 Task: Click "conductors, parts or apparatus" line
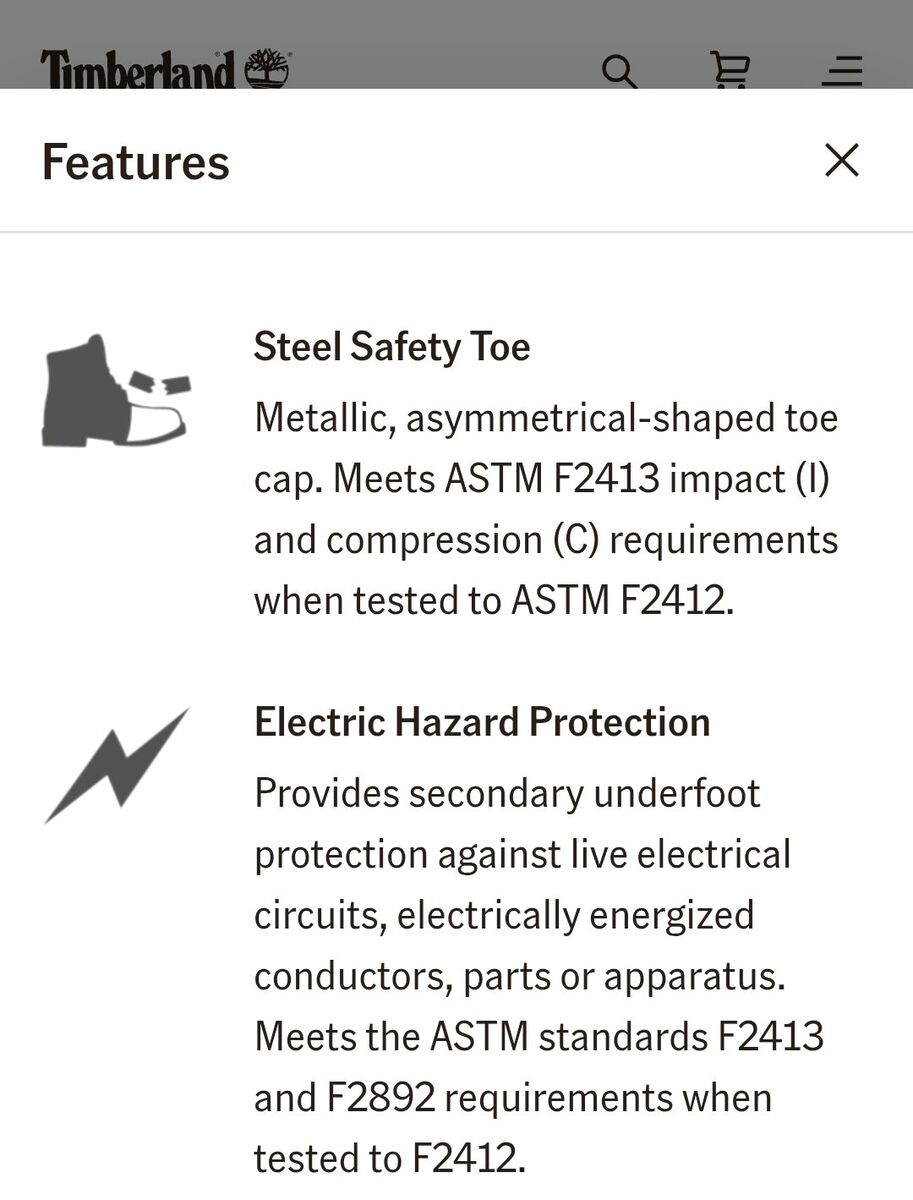(x=519, y=976)
